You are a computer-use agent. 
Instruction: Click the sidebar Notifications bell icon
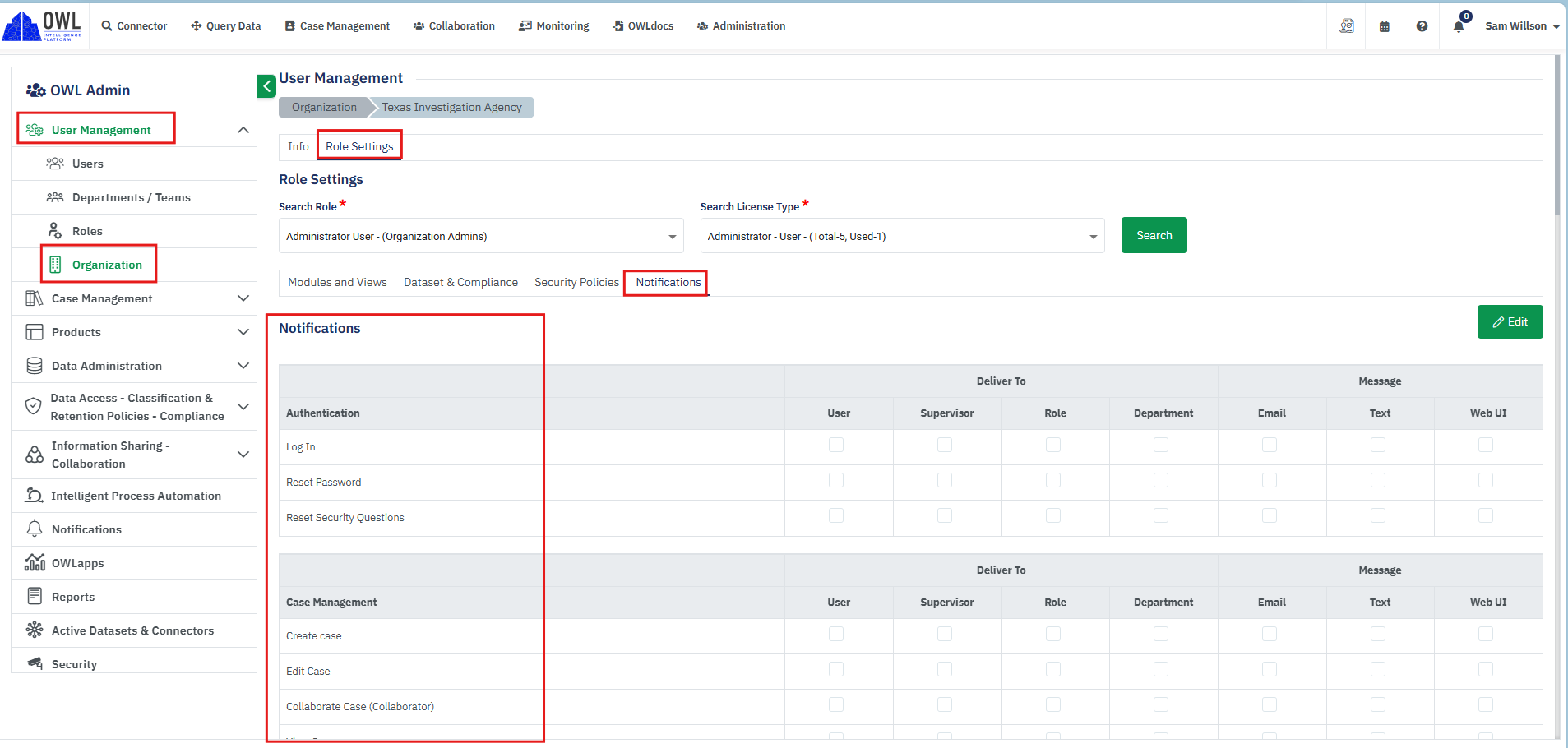click(35, 529)
